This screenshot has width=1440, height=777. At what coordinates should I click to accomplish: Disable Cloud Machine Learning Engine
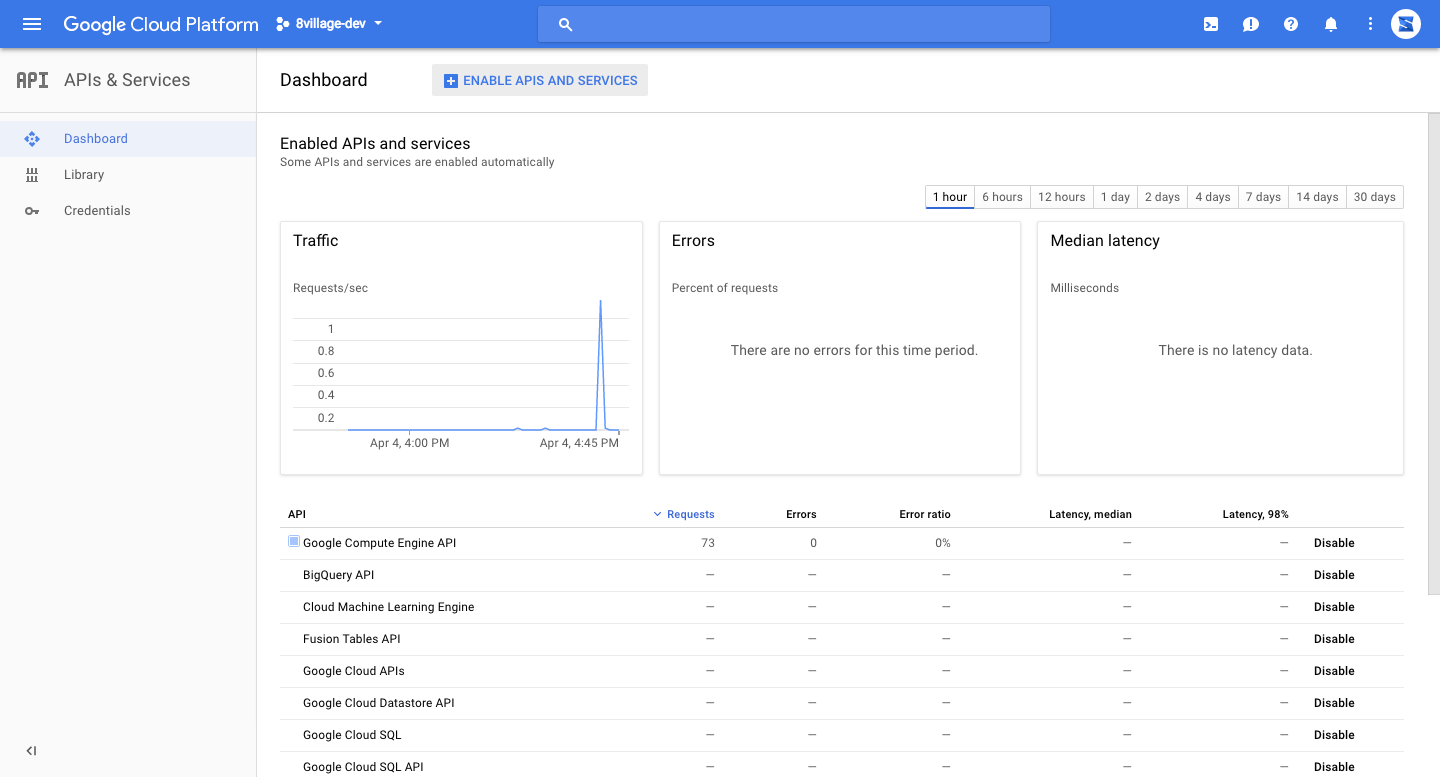click(1334, 607)
